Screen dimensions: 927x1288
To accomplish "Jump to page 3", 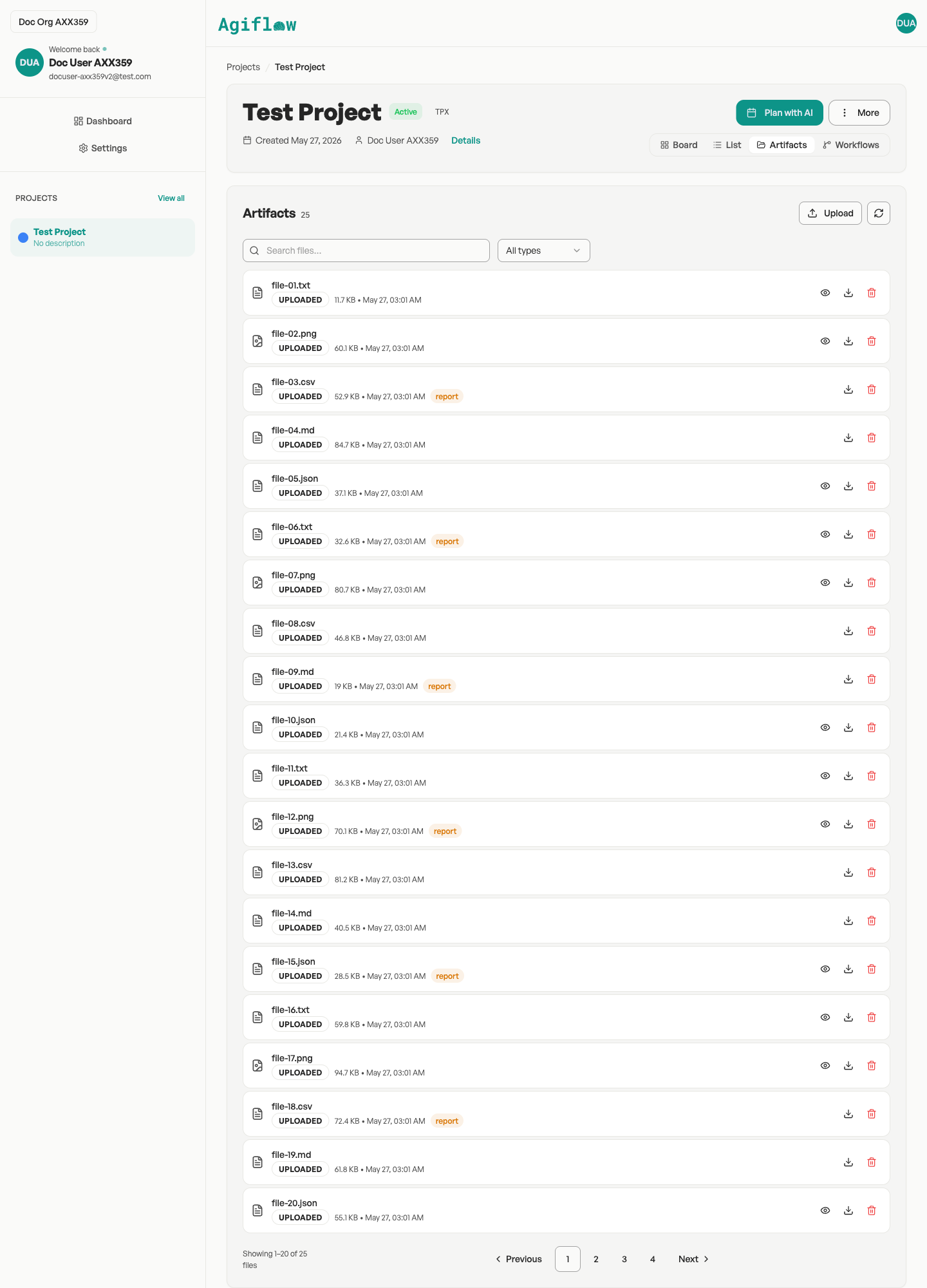I will pos(624,1259).
